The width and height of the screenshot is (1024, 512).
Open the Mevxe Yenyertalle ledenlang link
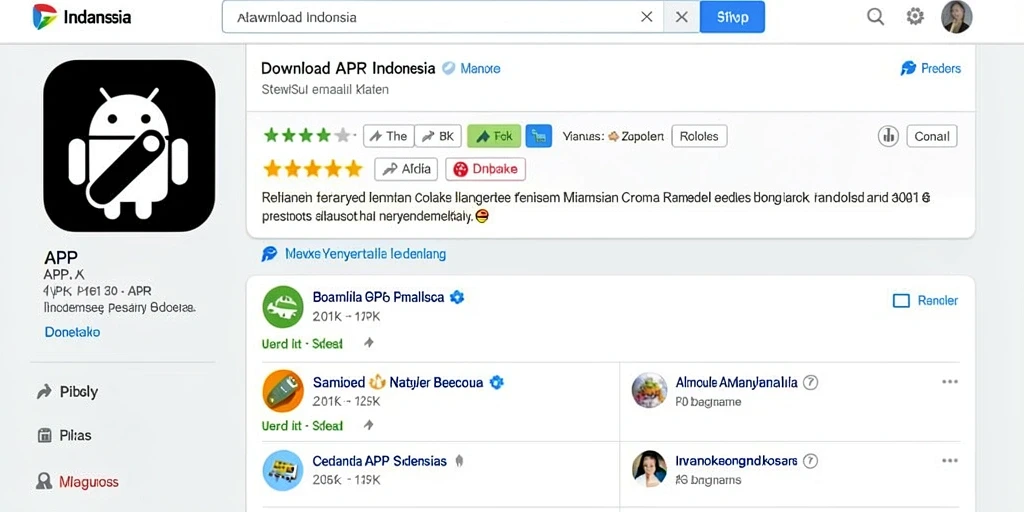366,254
